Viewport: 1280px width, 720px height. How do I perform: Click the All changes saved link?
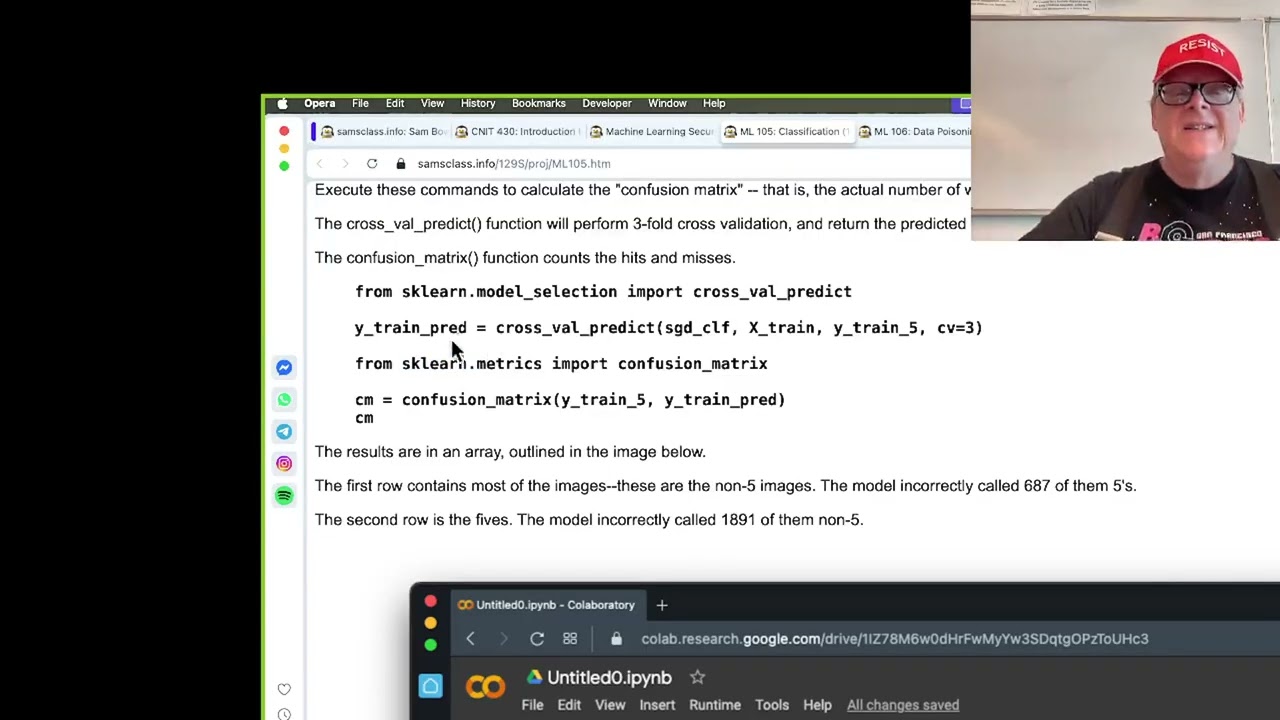click(903, 705)
